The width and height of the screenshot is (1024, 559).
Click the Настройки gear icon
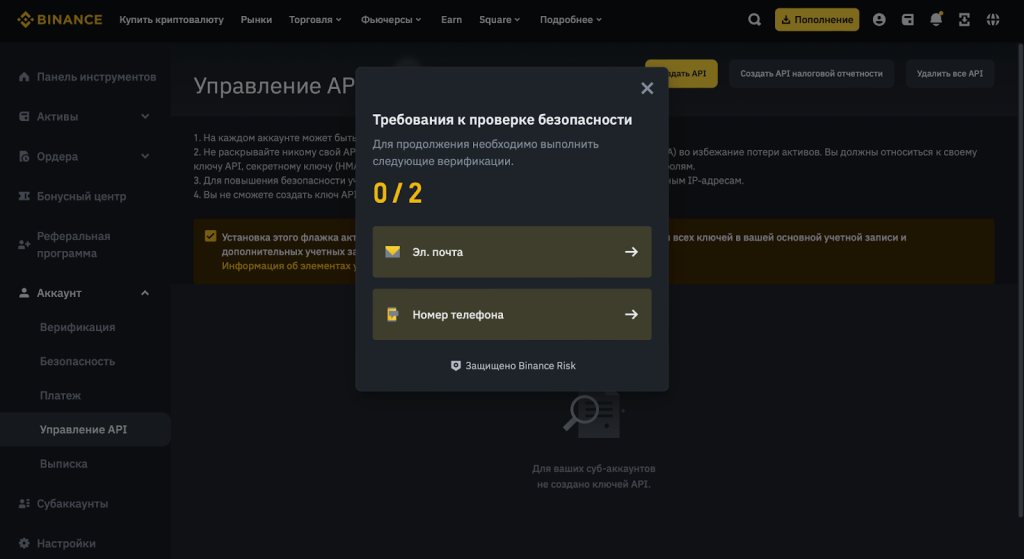coord(24,543)
